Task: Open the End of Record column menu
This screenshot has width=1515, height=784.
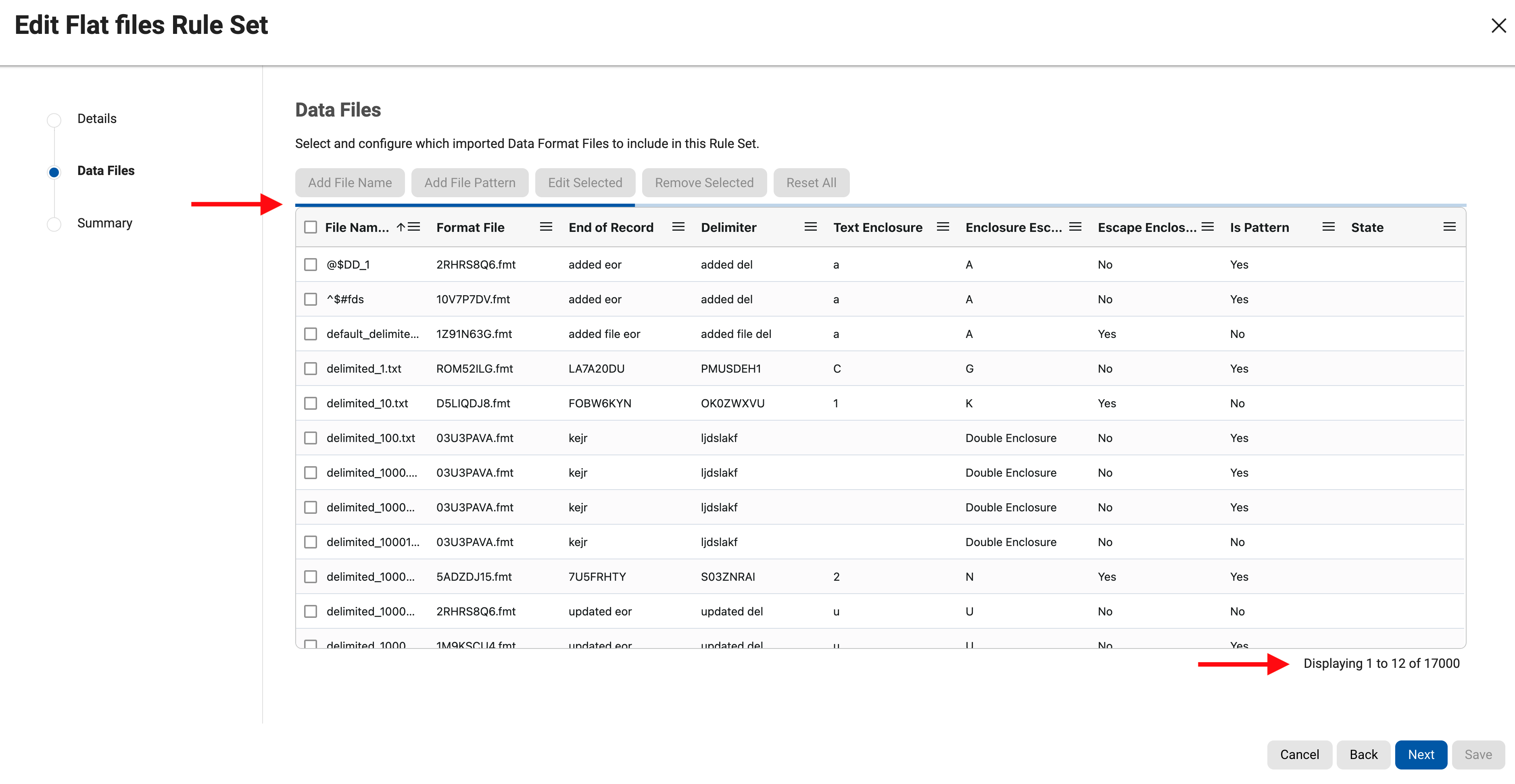Action: tap(678, 226)
